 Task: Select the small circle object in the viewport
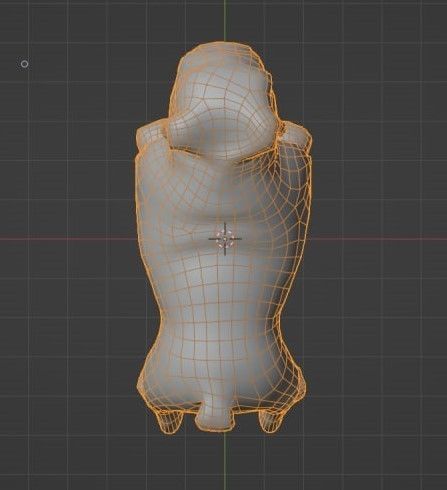[24, 64]
